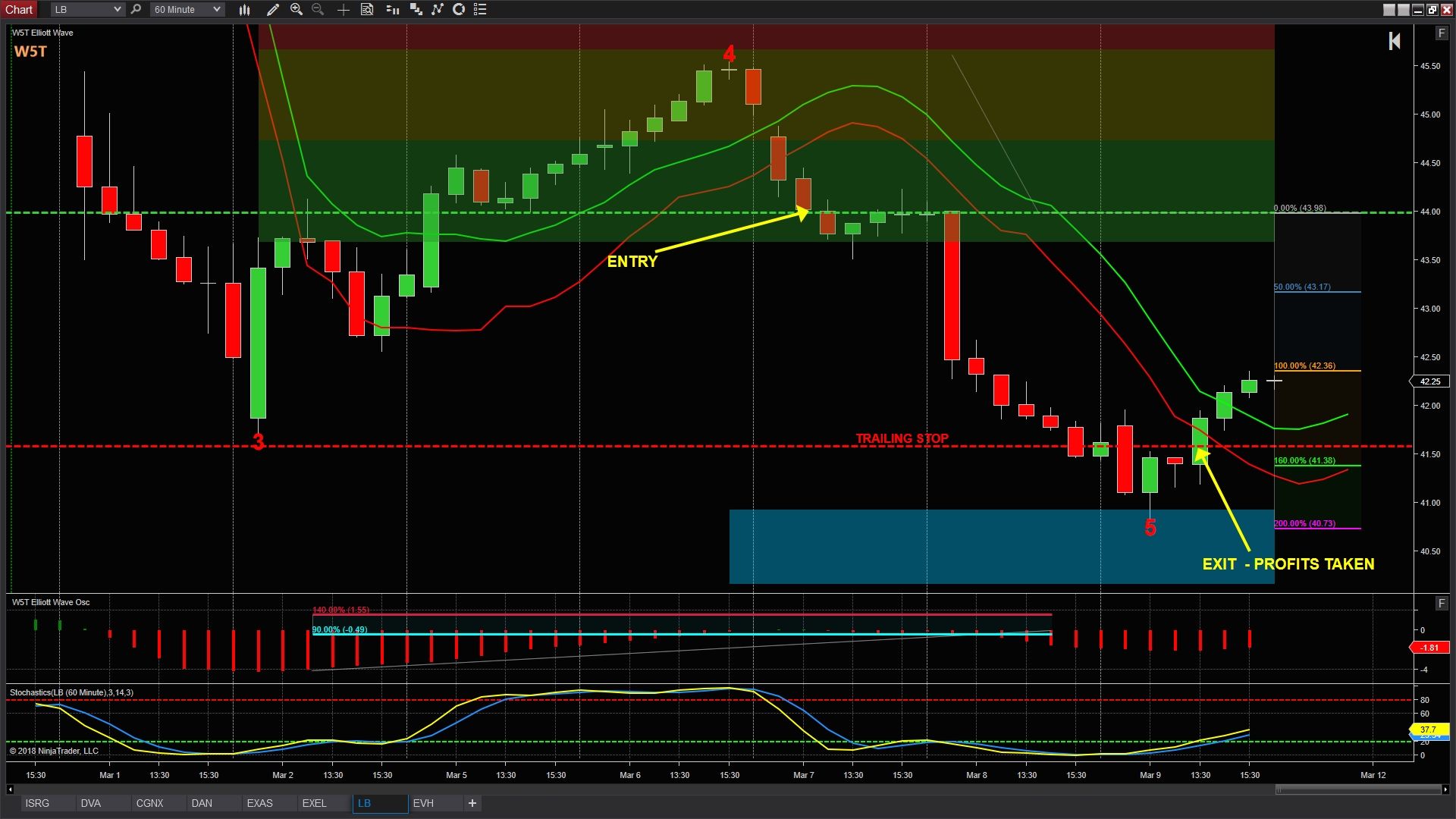Image resolution: width=1456 pixels, height=819 pixels.
Task: Open the properties list icon
Action: click(x=480, y=9)
